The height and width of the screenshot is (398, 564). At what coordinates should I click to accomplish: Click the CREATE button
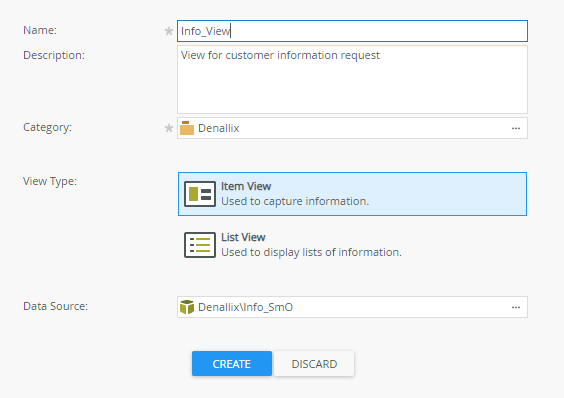(x=232, y=364)
